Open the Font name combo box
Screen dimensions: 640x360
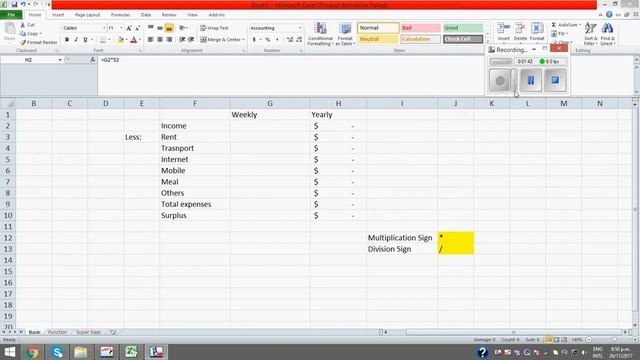[84, 28]
